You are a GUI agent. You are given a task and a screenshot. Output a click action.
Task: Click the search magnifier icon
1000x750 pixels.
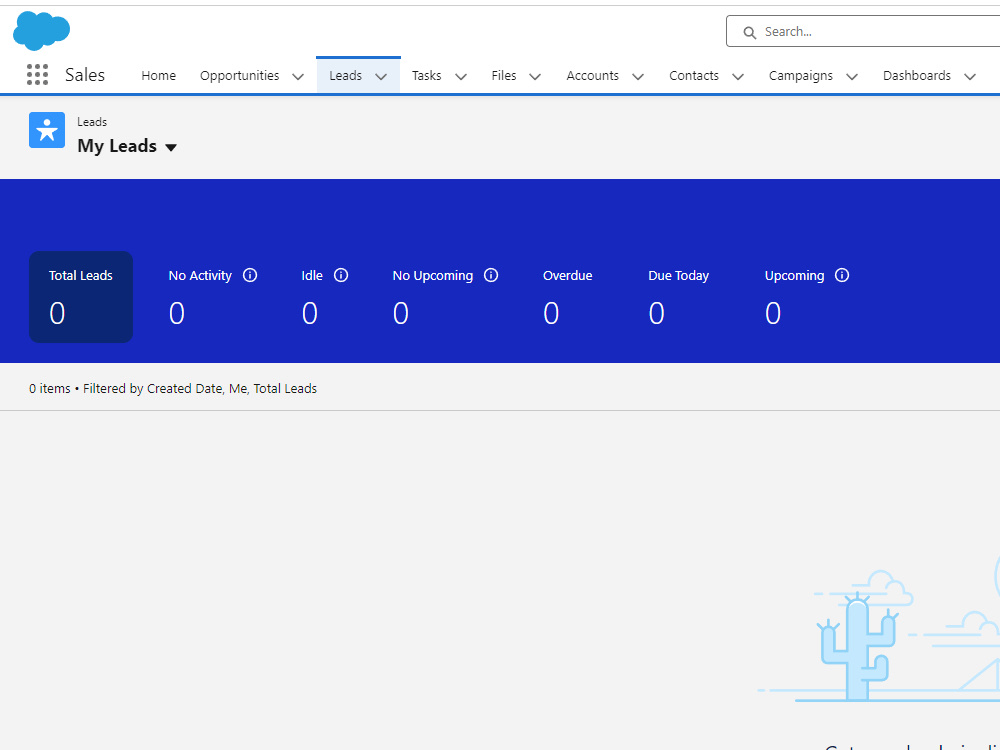pyautogui.click(x=749, y=33)
